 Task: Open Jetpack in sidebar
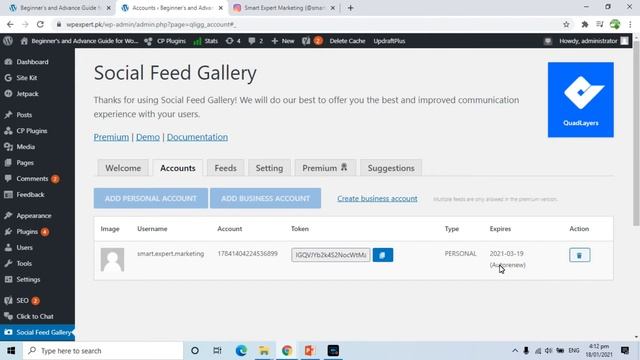coord(27,94)
